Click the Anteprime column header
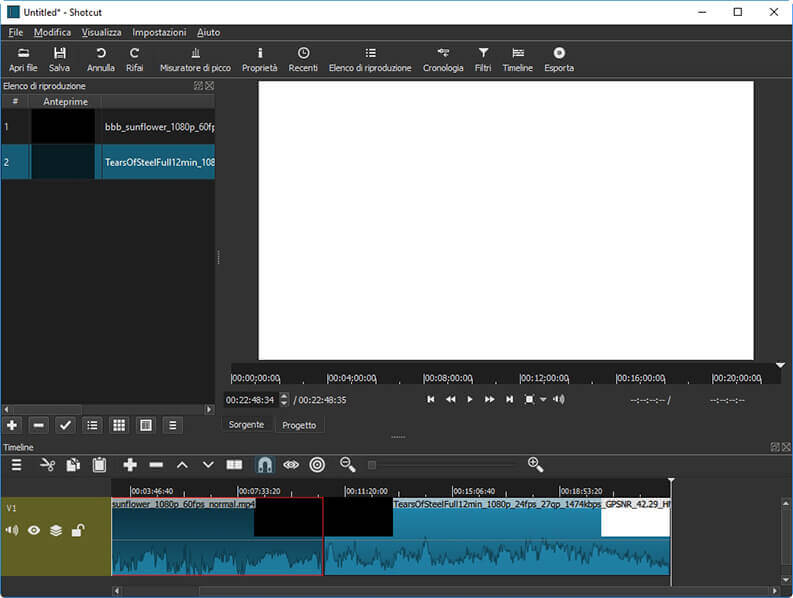793x598 pixels. click(65, 102)
